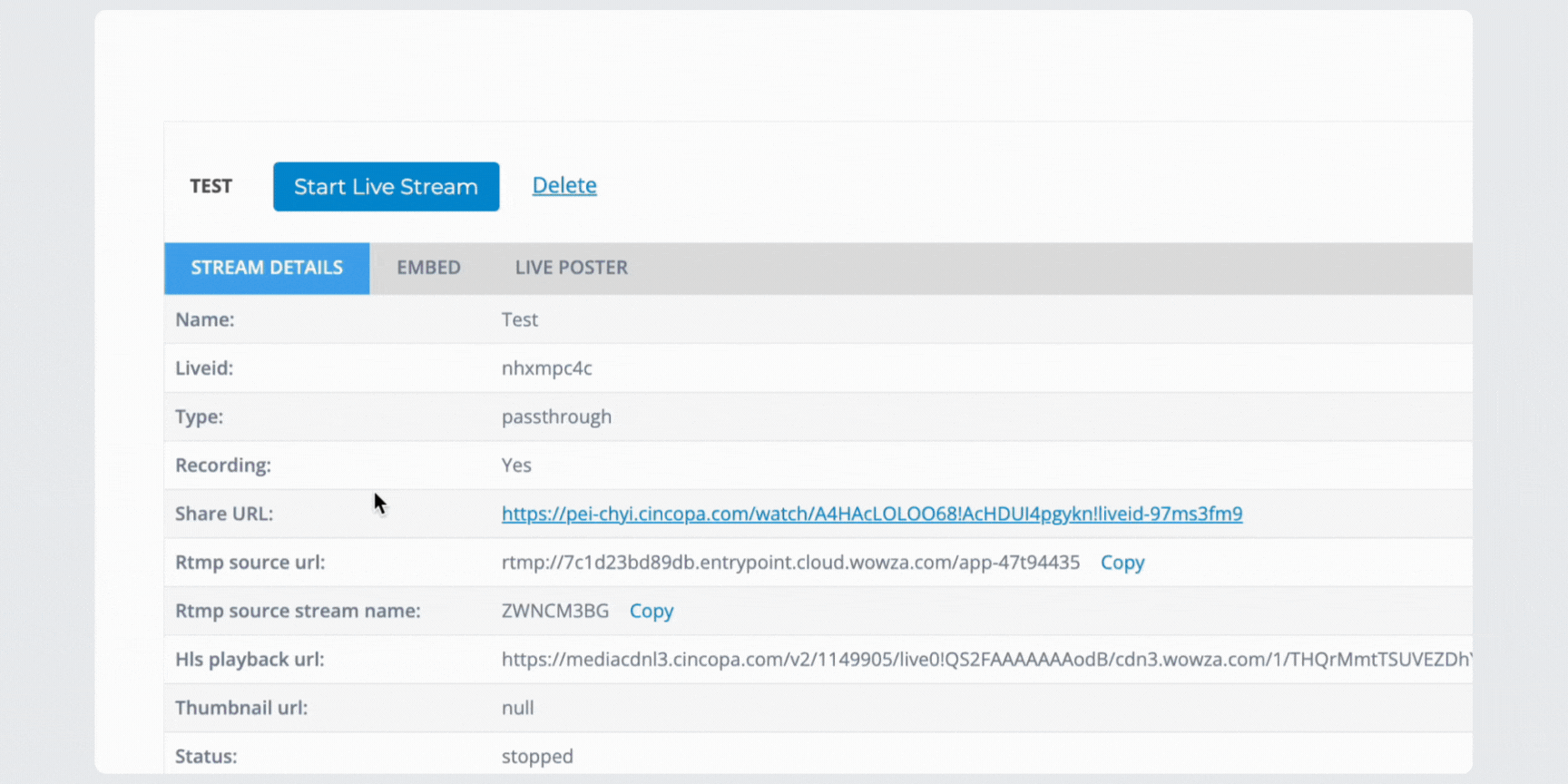Click the ZWNCM3BG stream name value

tap(554, 611)
